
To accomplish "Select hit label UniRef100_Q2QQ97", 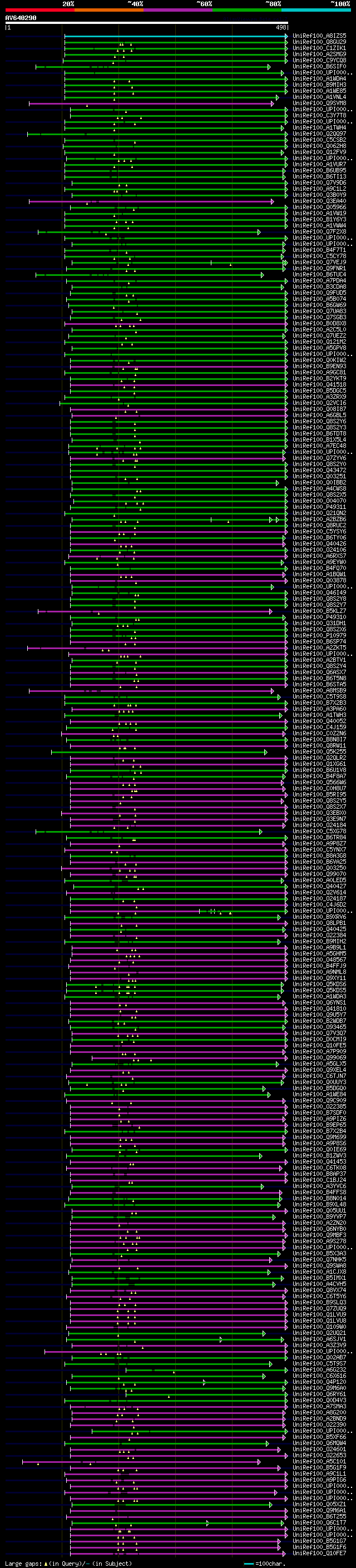I will coord(319,134).
